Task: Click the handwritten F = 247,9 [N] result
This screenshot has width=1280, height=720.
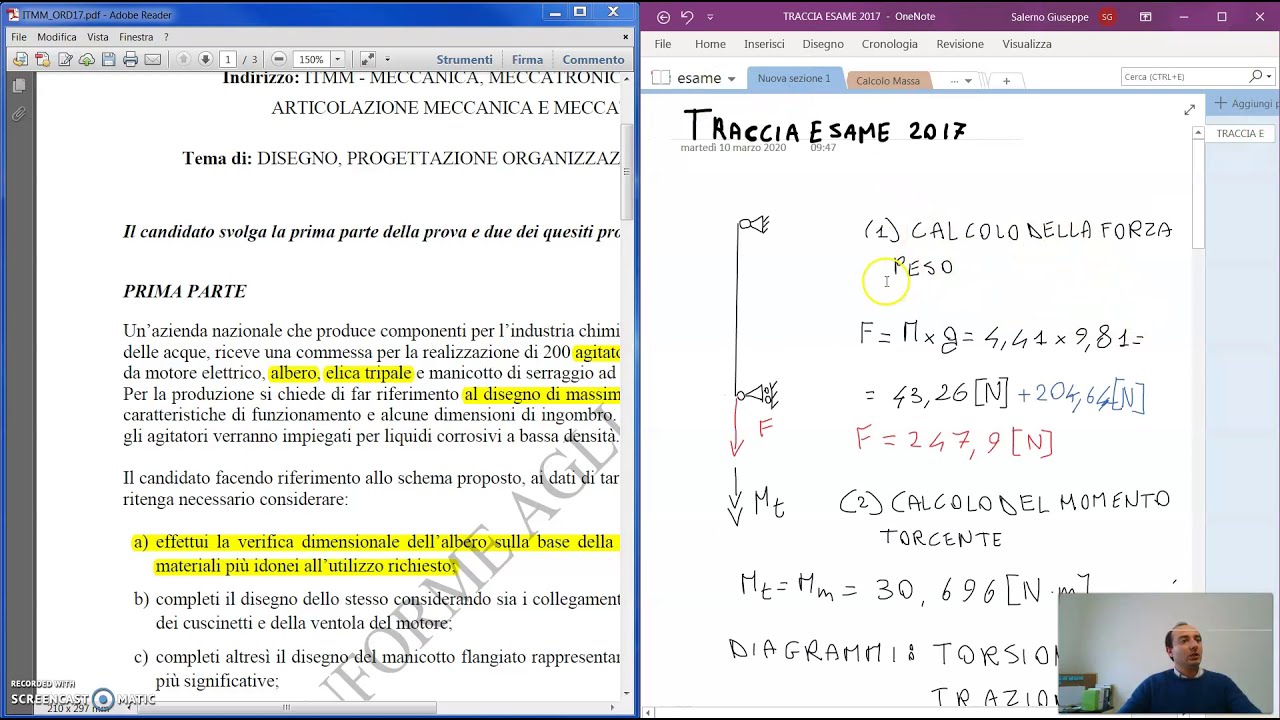Action: (955, 440)
